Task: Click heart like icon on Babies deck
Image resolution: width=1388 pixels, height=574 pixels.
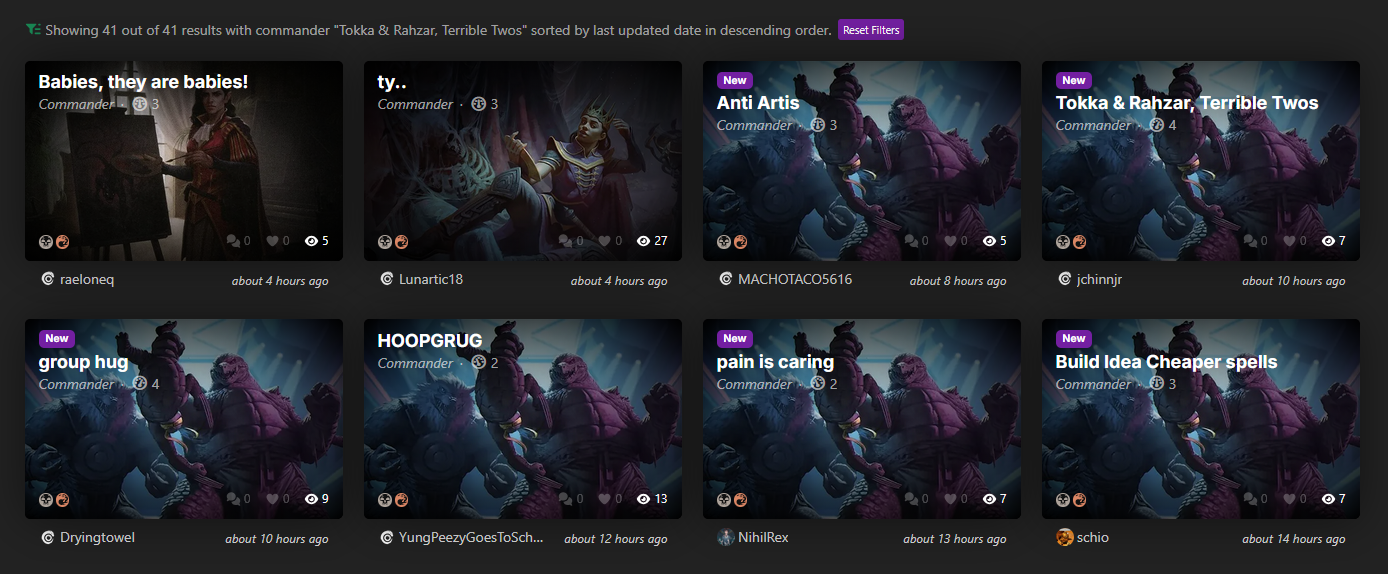Action: [272, 241]
